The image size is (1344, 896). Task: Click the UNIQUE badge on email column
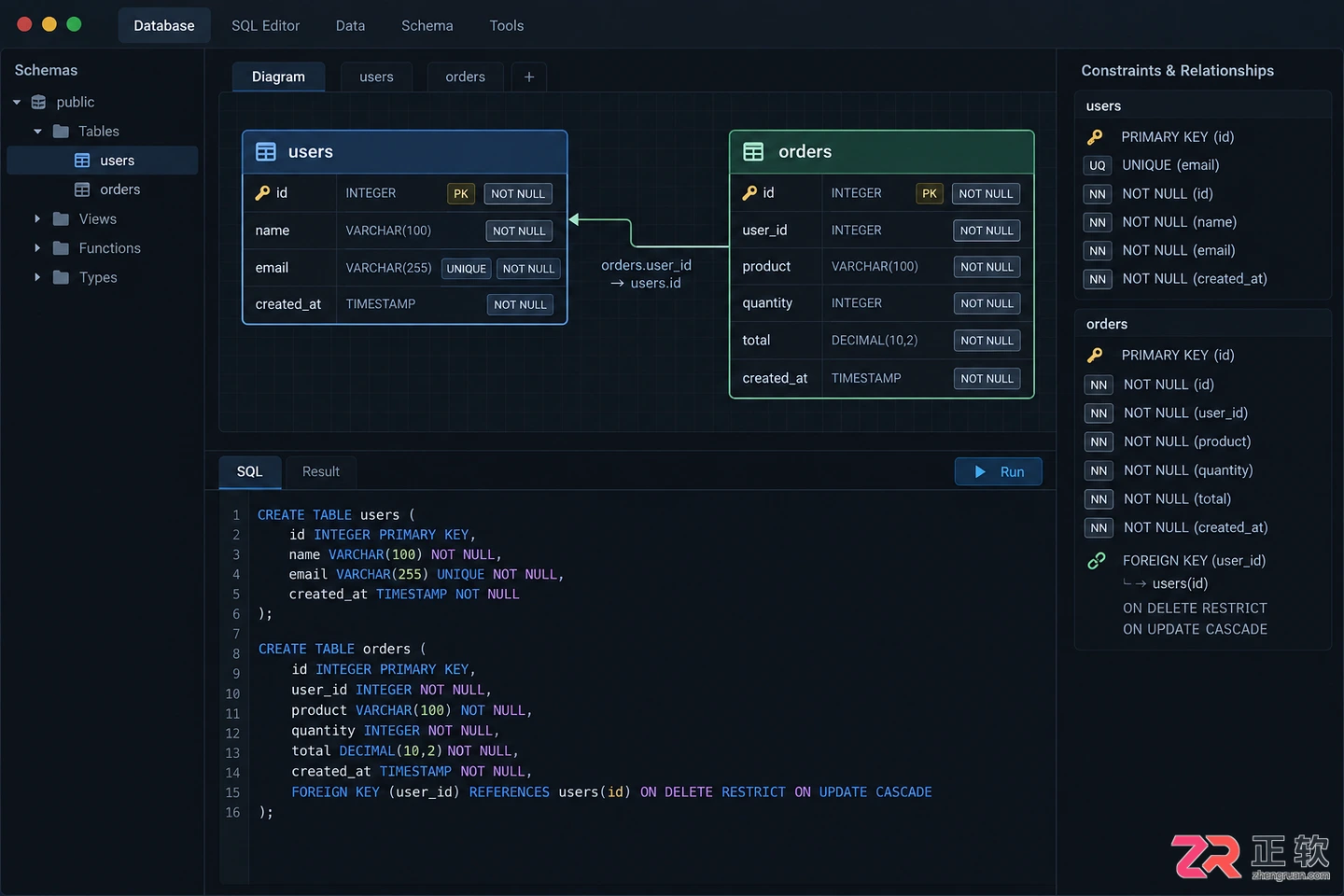466,269
